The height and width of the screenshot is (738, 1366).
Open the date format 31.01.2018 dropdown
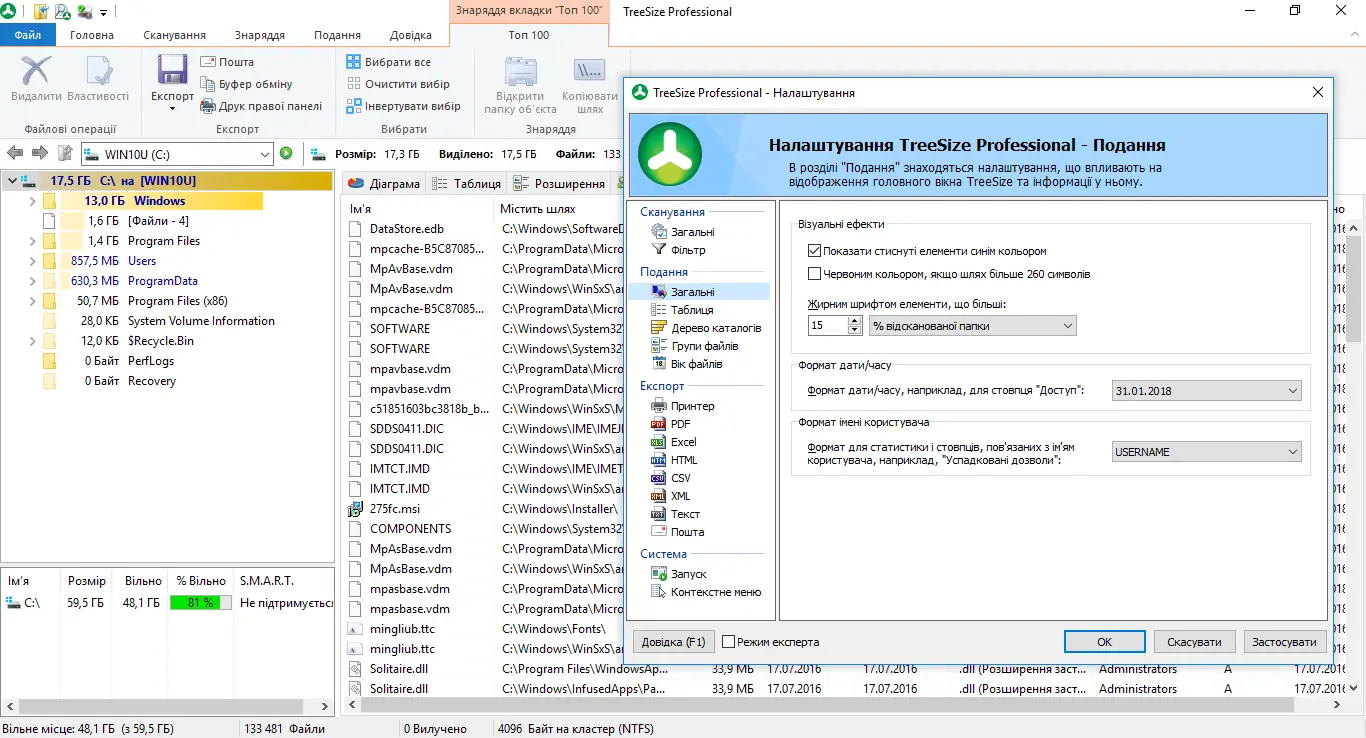click(x=1207, y=391)
